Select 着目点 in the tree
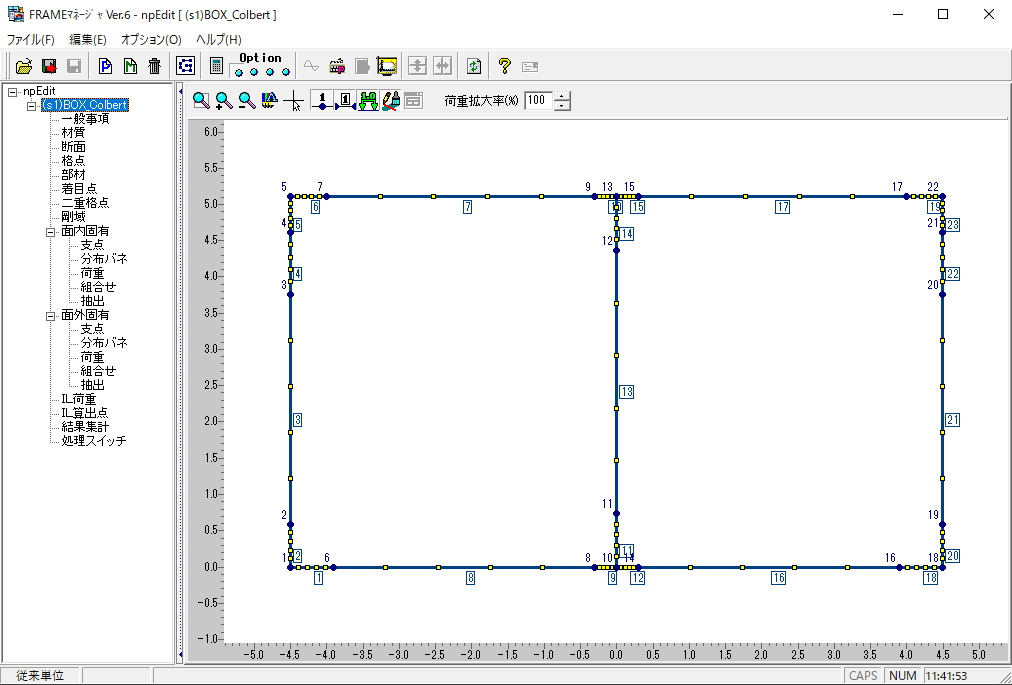The image size is (1012, 685). [x=79, y=189]
